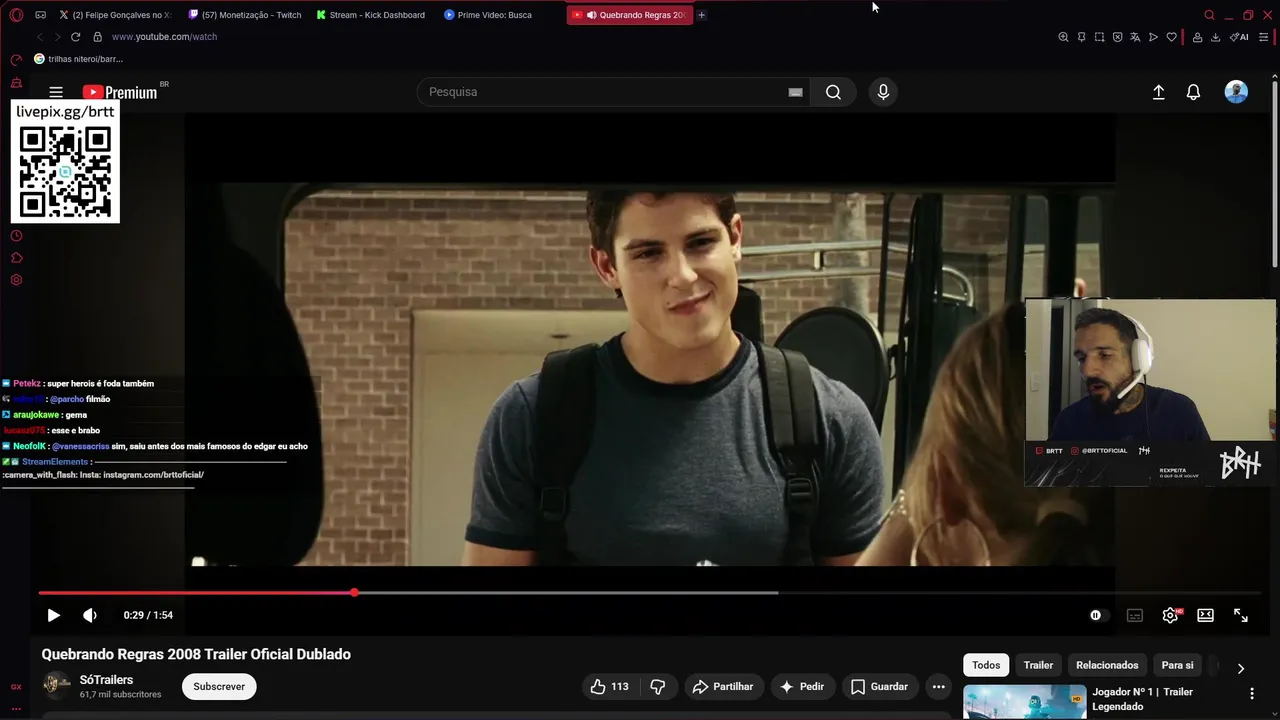Open a new browser tab
The height and width of the screenshot is (720, 1280).
pyautogui.click(x=701, y=15)
